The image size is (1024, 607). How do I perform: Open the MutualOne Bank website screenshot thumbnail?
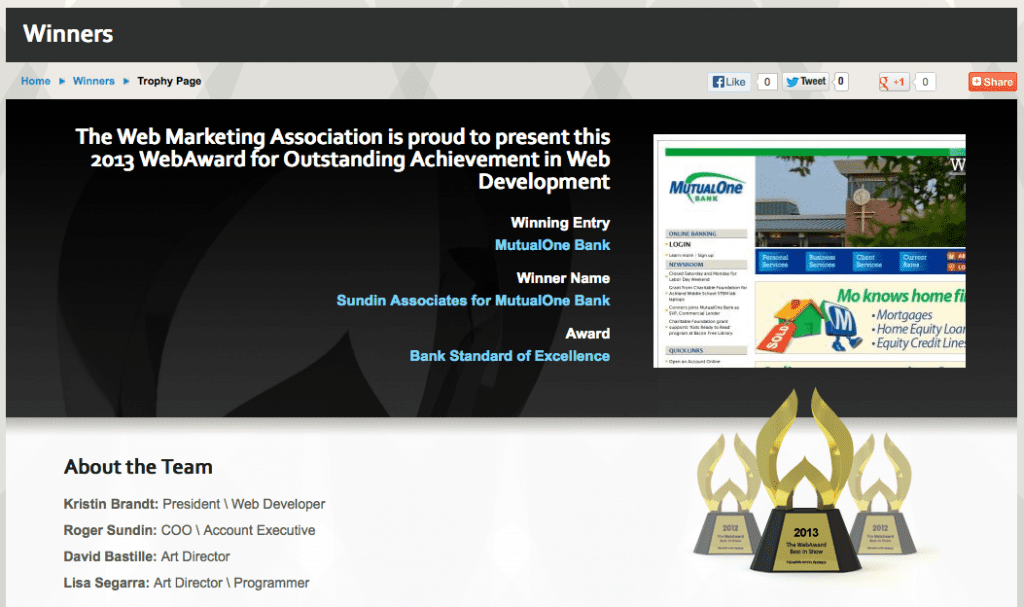[809, 251]
